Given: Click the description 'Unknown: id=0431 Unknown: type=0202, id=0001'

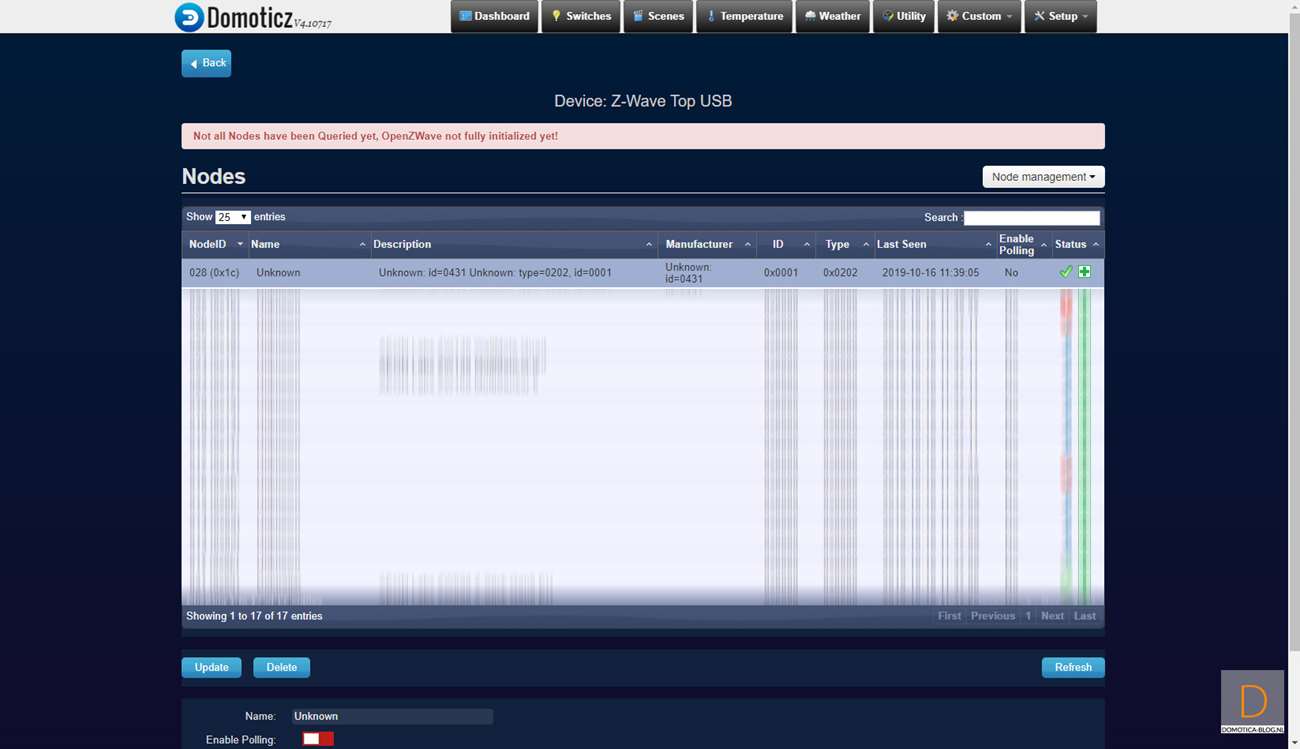Looking at the screenshot, I should click(x=495, y=273).
